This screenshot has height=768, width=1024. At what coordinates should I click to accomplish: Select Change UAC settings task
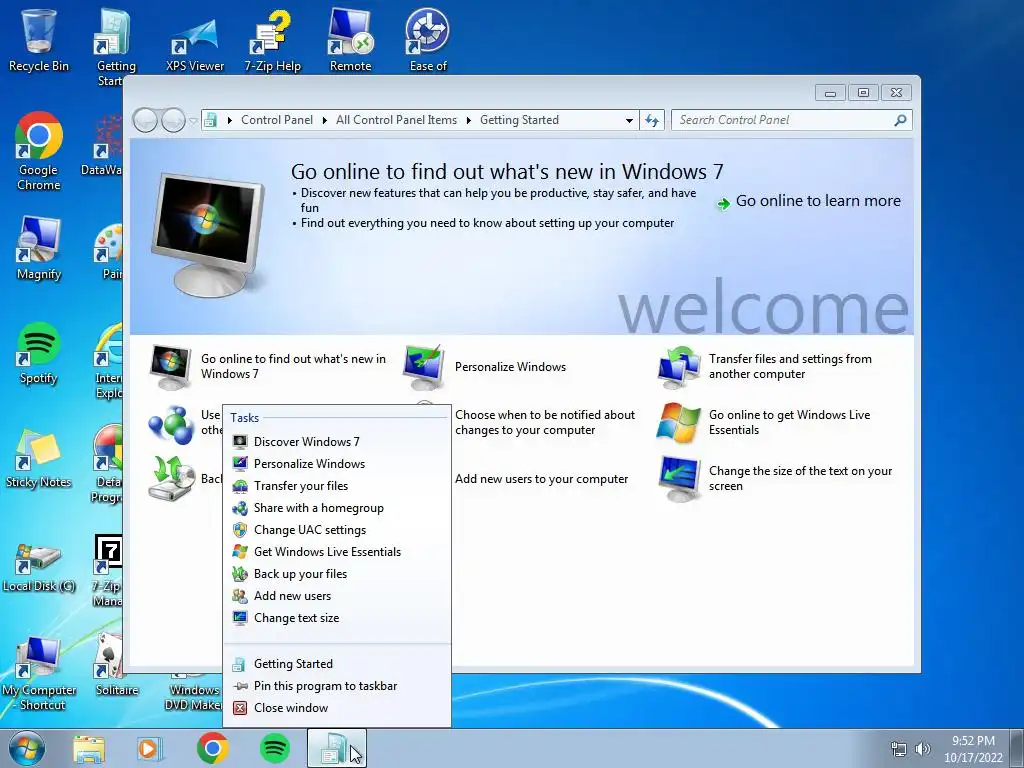337,530
